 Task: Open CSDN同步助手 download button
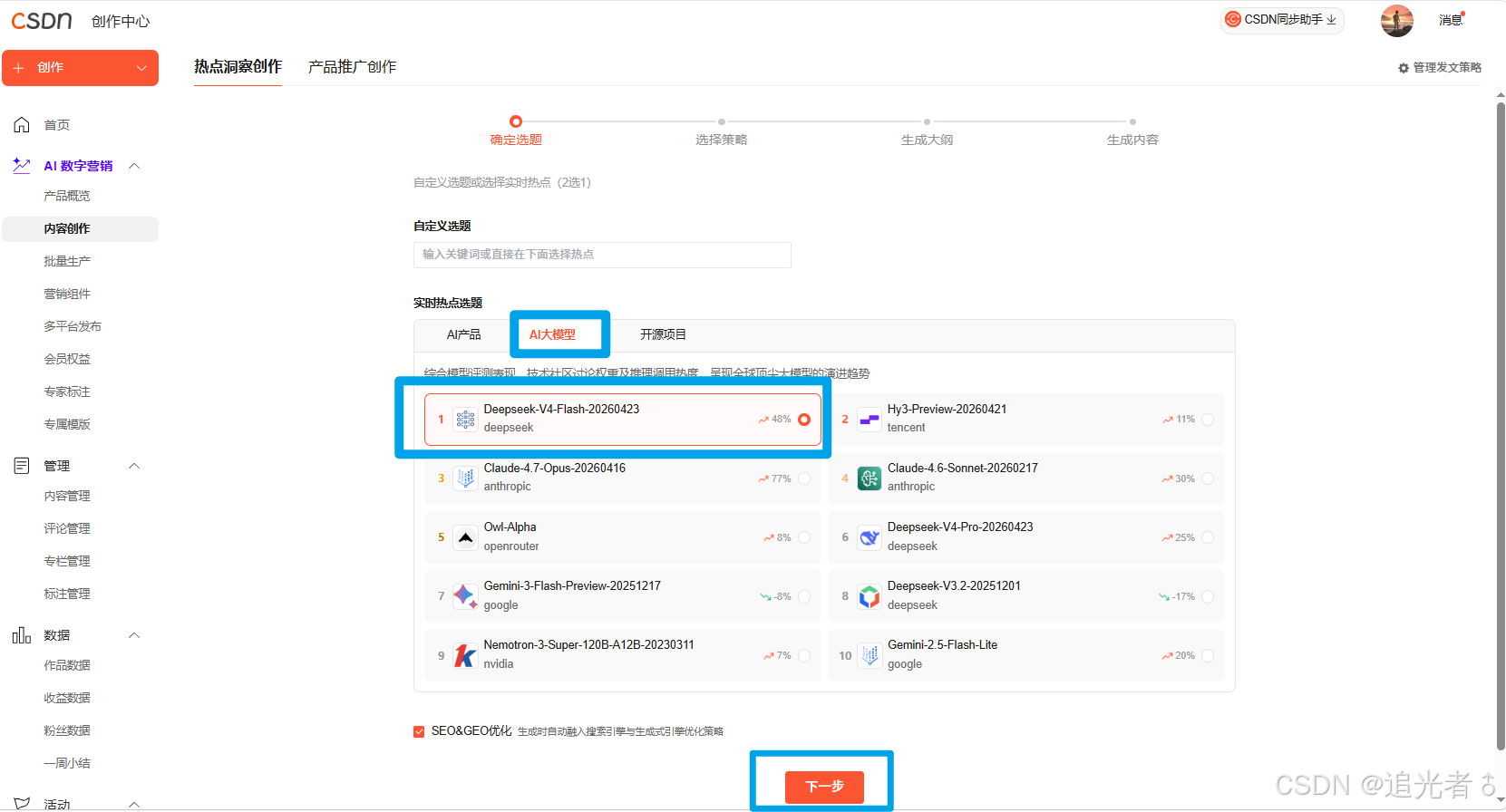click(x=1281, y=20)
